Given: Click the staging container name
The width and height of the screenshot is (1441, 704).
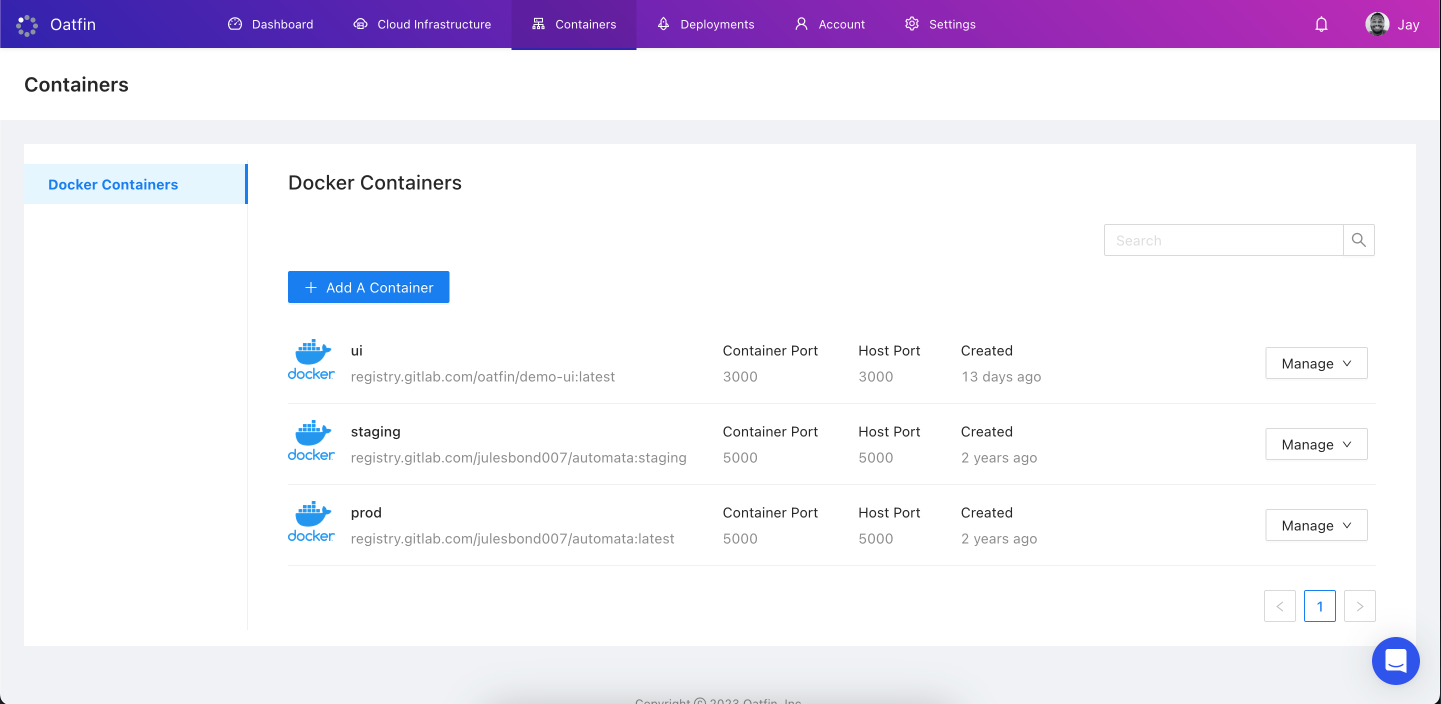Looking at the screenshot, I should click(376, 432).
